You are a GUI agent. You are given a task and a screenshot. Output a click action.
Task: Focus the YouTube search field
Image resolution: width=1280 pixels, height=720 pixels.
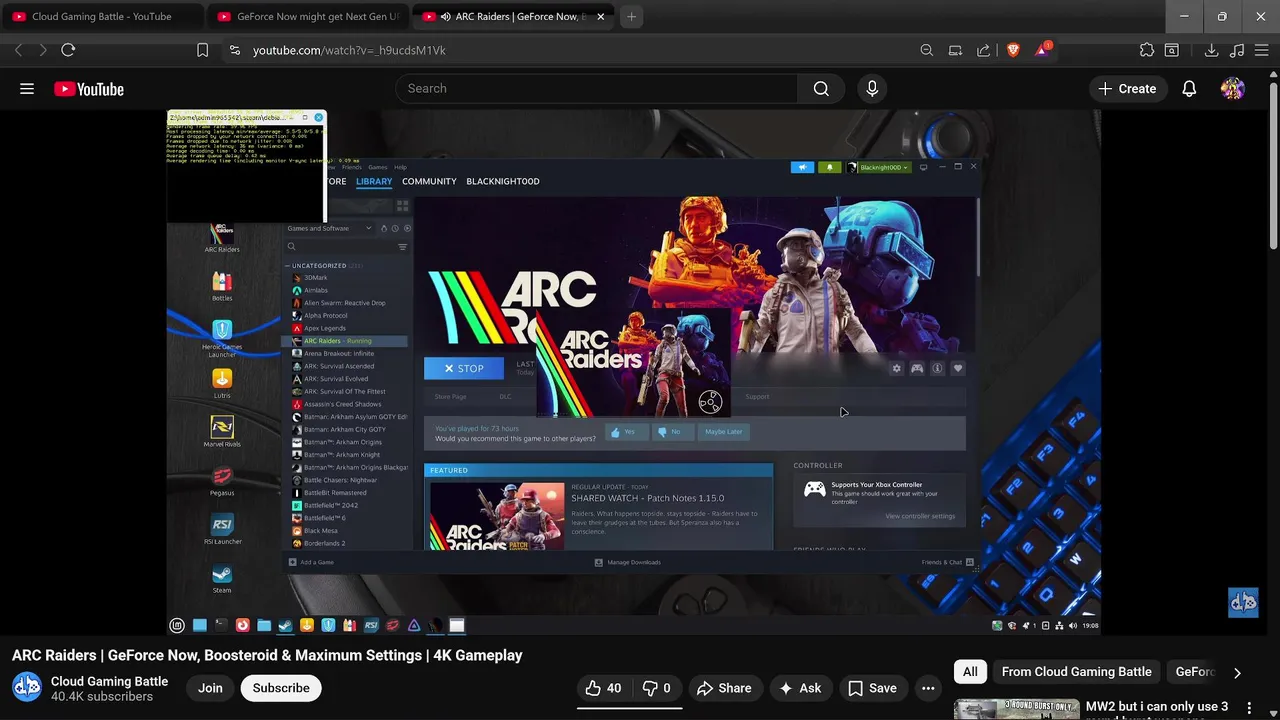(597, 89)
